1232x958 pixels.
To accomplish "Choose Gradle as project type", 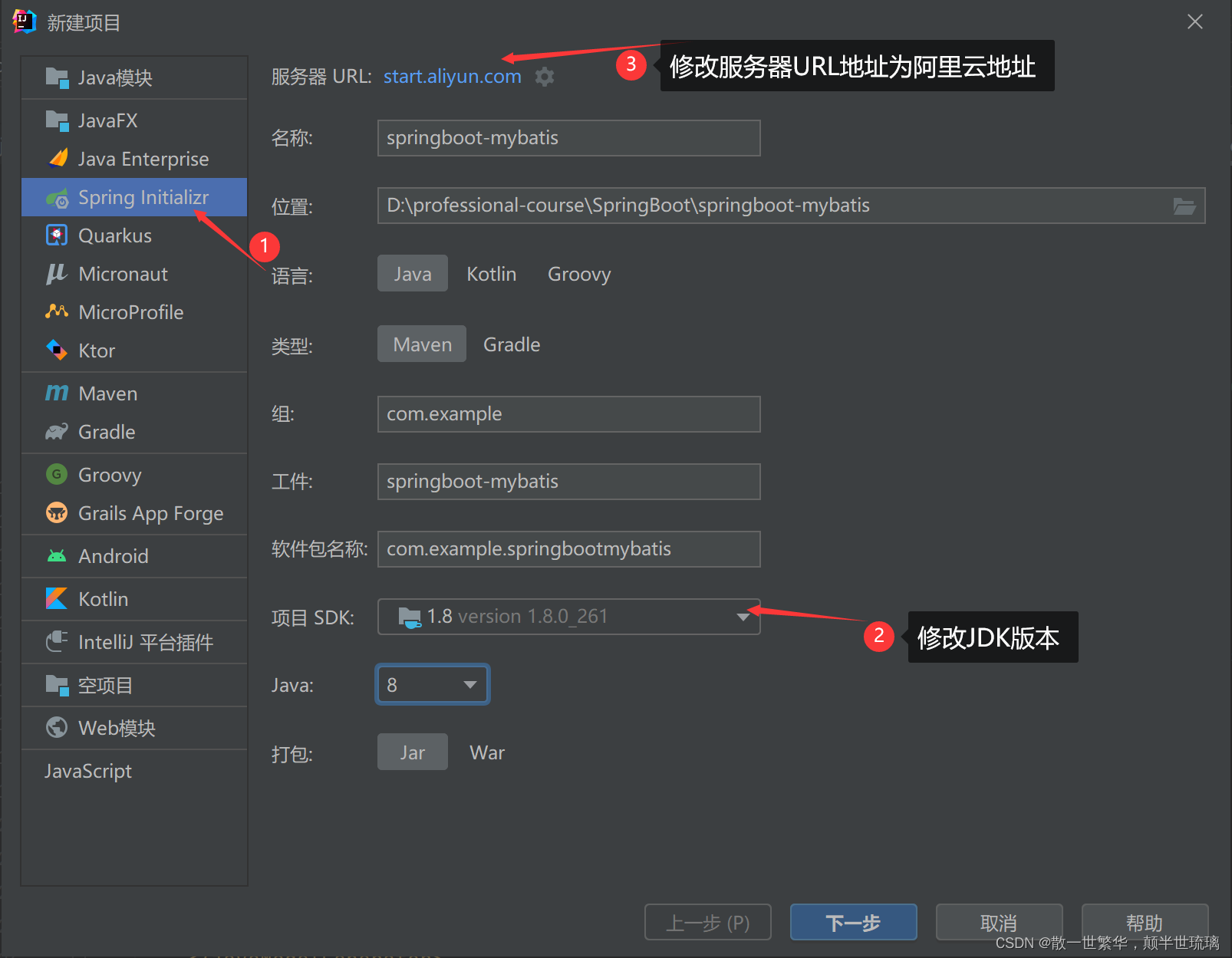I will coord(512,344).
